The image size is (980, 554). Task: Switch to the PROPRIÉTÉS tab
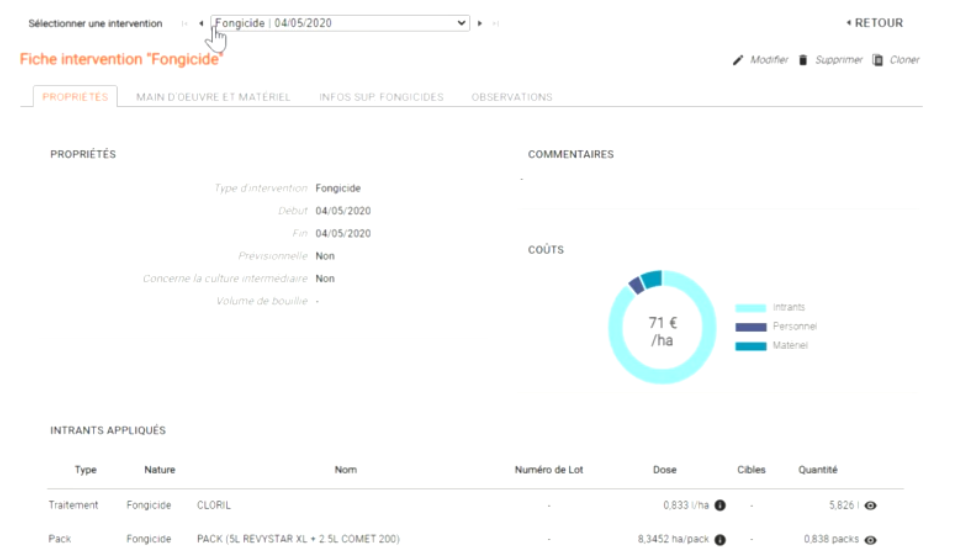[x=75, y=97]
